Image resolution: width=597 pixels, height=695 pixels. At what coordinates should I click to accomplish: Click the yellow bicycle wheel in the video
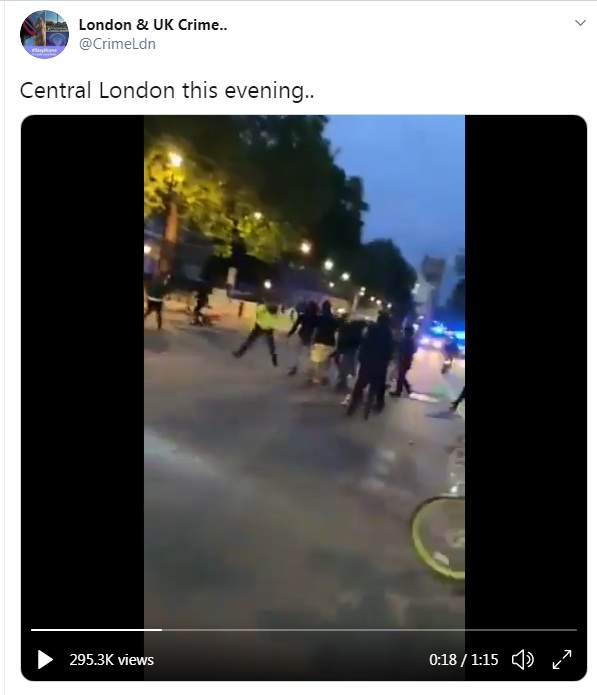(x=438, y=538)
